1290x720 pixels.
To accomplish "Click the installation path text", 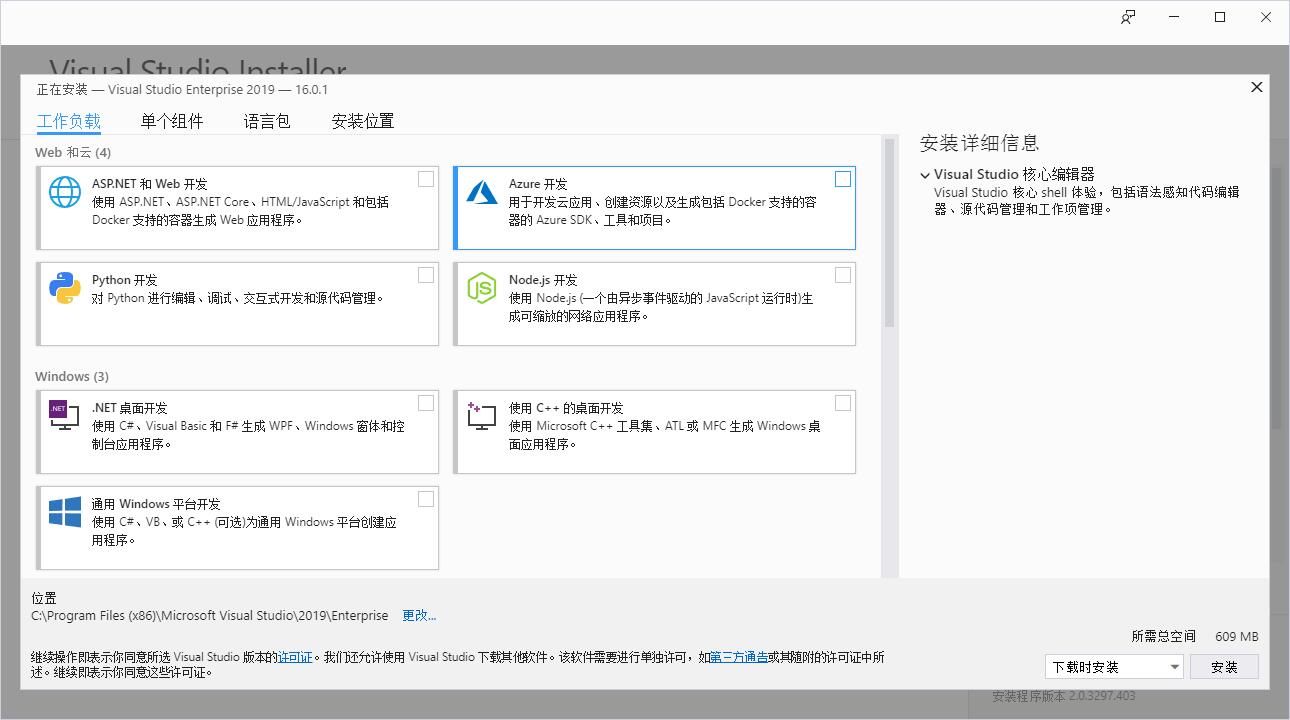I will 210,615.
